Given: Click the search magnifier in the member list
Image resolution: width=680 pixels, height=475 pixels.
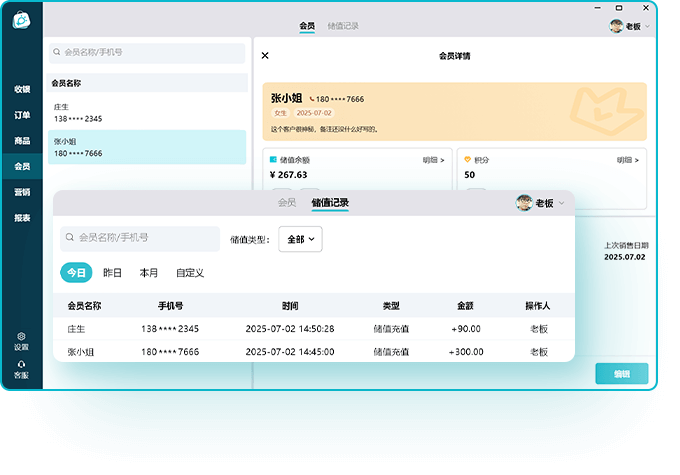Looking at the screenshot, I should click(x=57, y=52).
